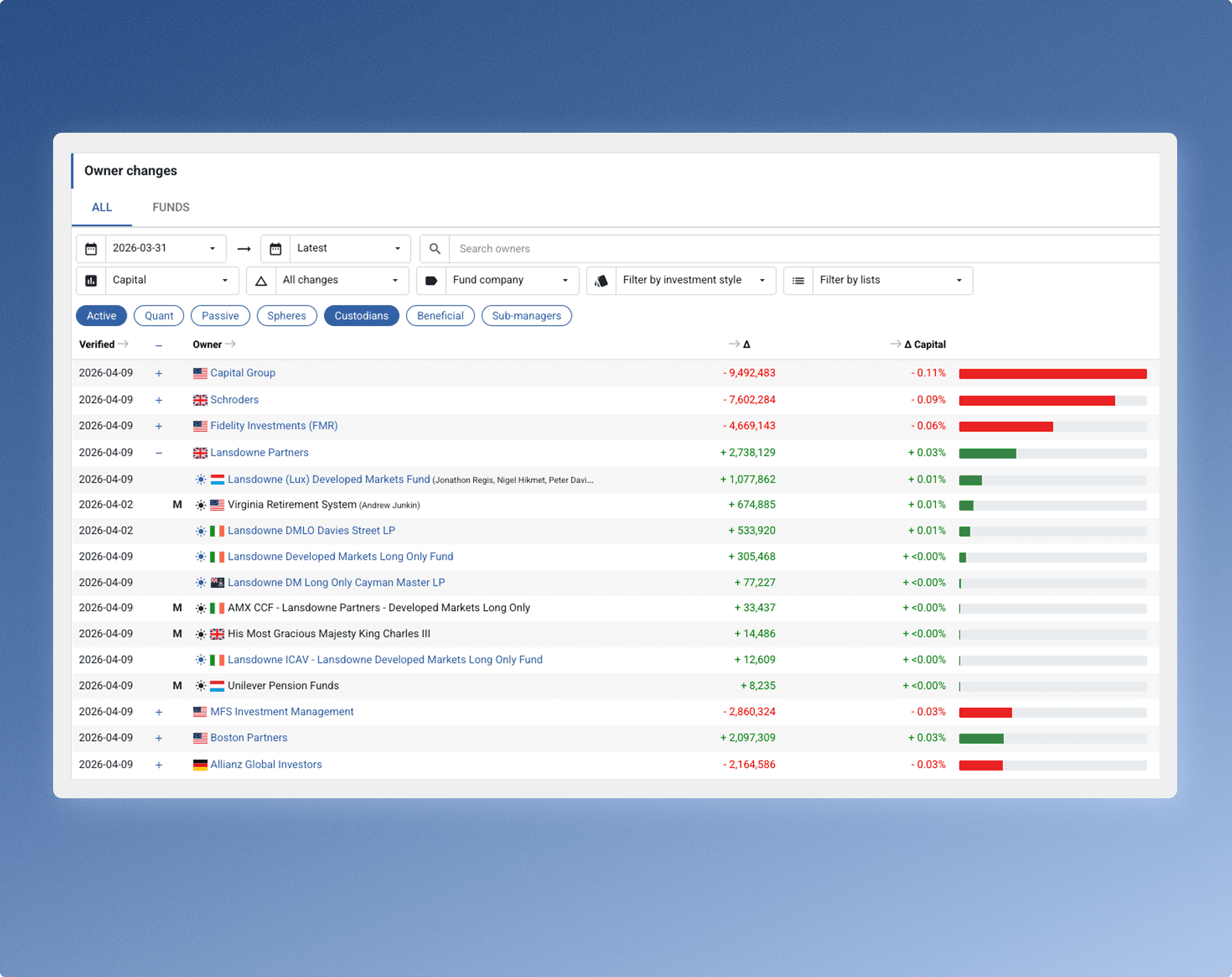Click the Fund company tag icon
The image size is (1232, 977).
(x=431, y=281)
